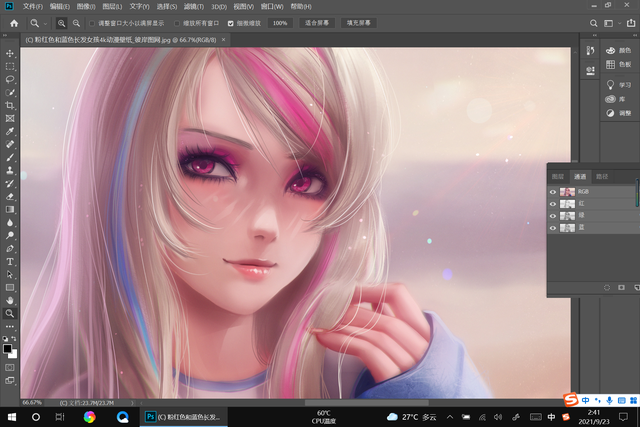
Task: Select the Crop tool
Action: (x=10, y=106)
